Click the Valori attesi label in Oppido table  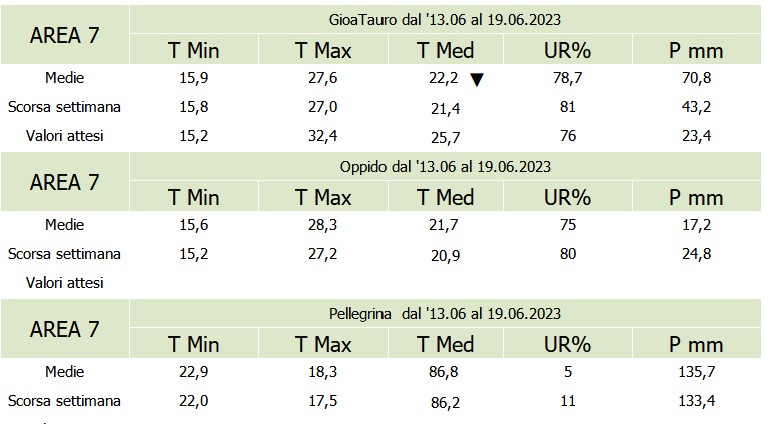click(65, 282)
